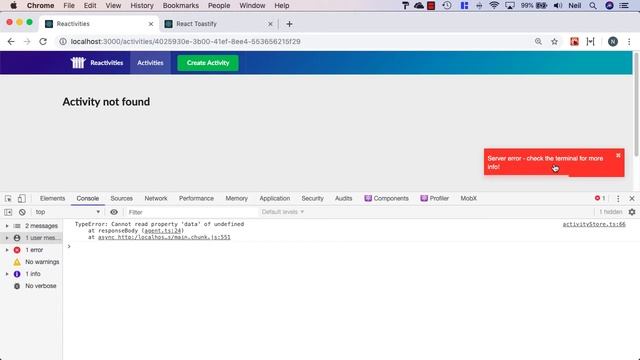Click the browser back arrow
Screen dimensions: 640x360
point(11,42)
